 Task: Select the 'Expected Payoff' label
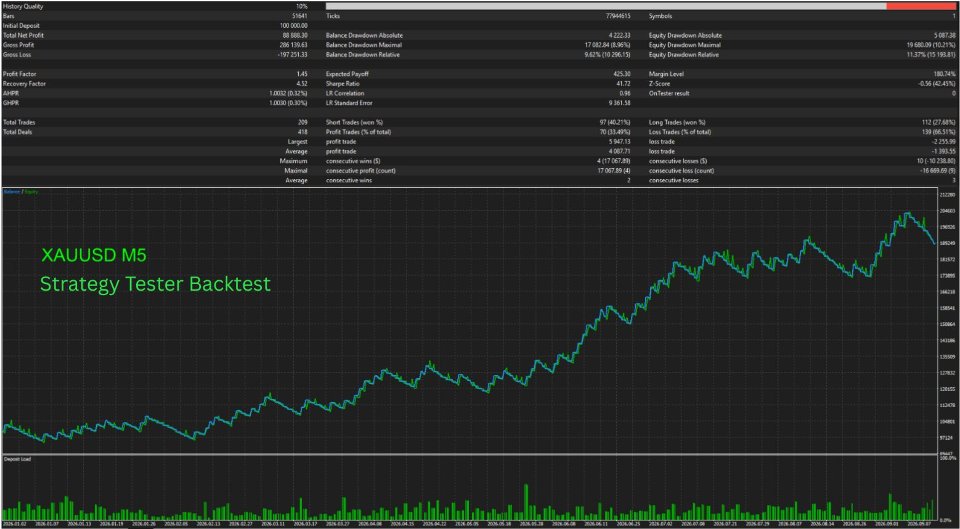tap(346, 74)
